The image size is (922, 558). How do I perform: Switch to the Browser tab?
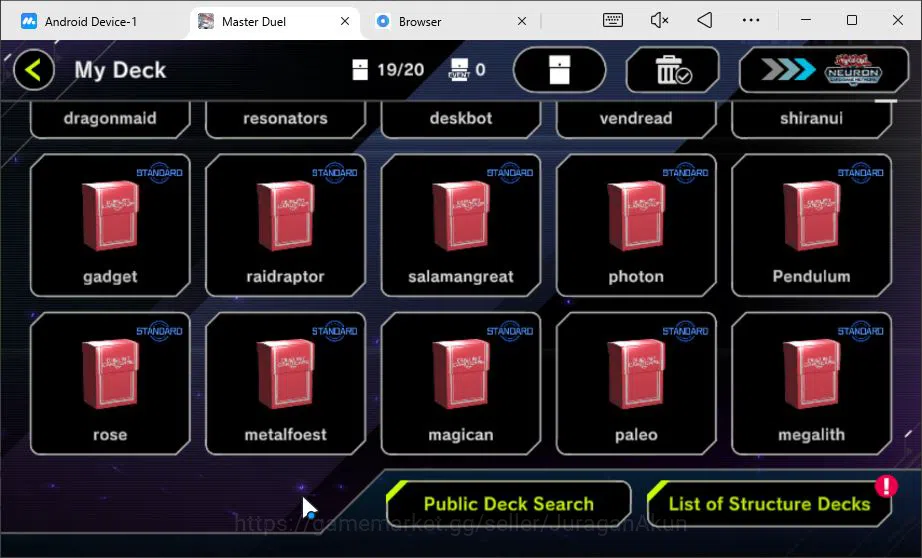pyautogui.click(x=420, y=22)
